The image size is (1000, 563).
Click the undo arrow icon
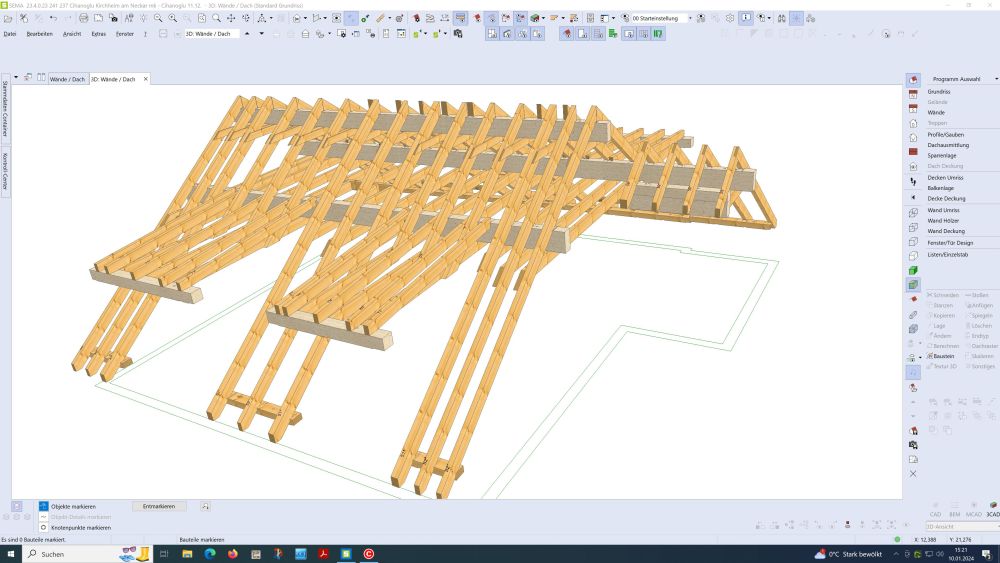53,18
